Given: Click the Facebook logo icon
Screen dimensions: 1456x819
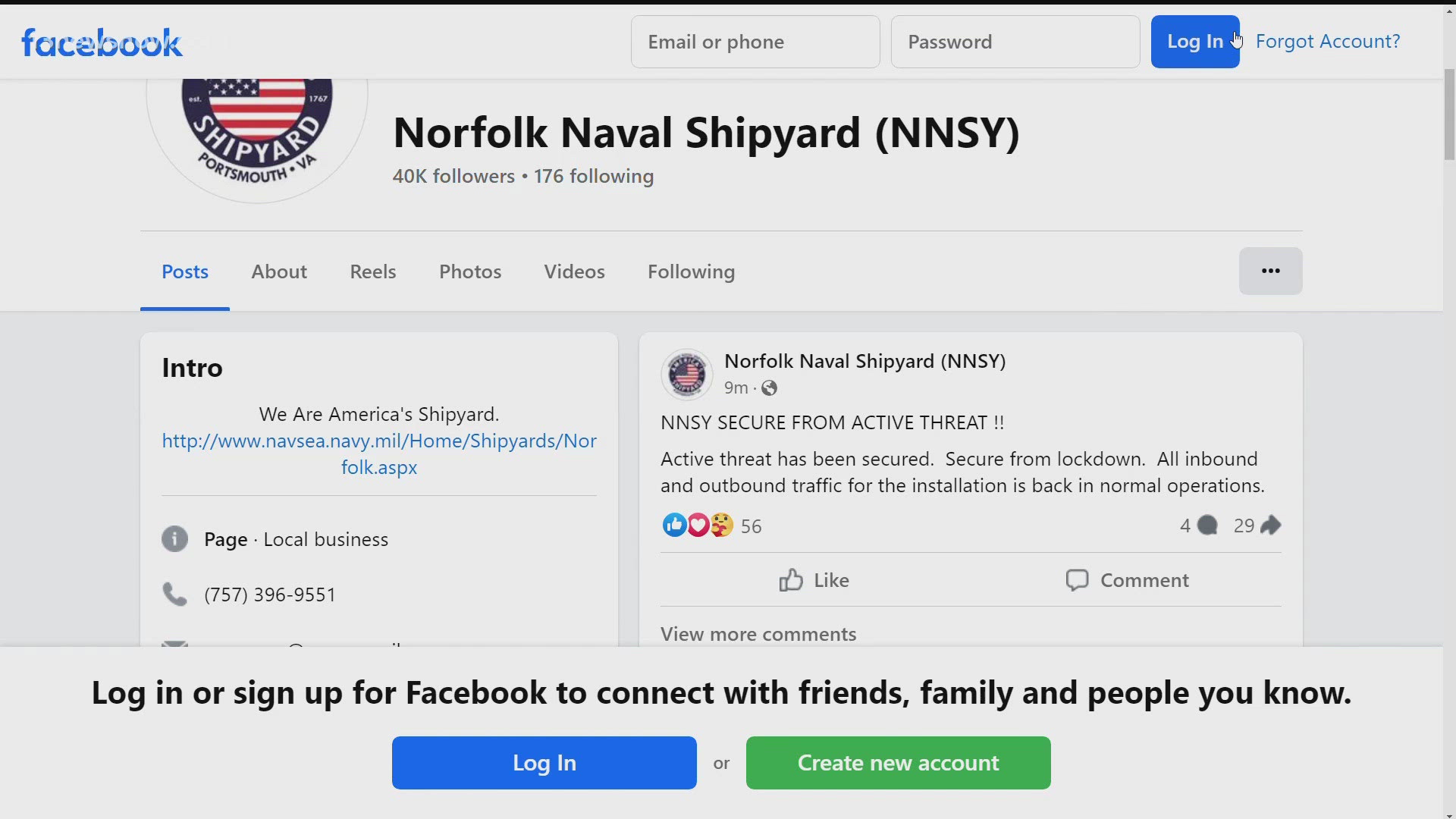Looking at the screenshot, I should [100, 41].
